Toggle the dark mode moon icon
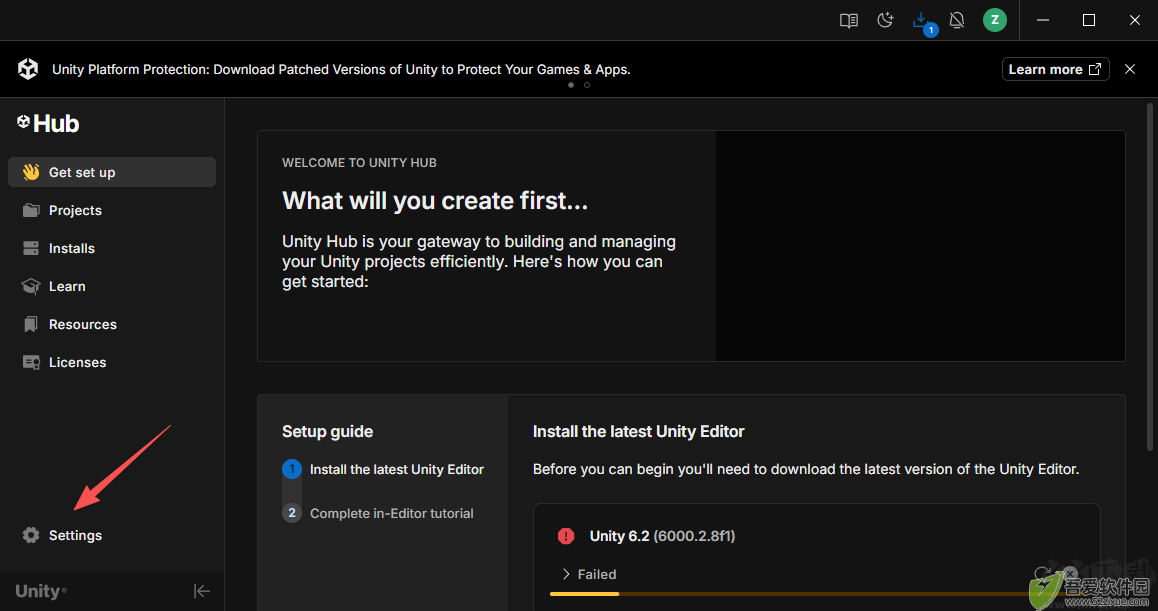The height and width of the screenshot is (611, 1158). tap(885, 20)
